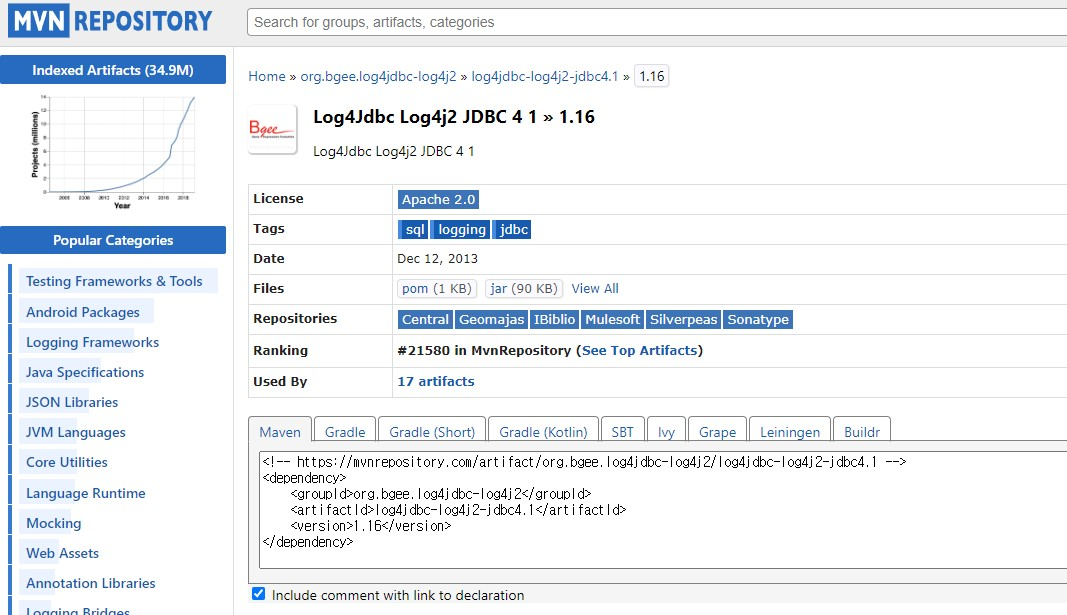Image resolution: width=1067 pixels, height=615 pixels.
Task: Click View All files link
Action: tap(595, 288)
